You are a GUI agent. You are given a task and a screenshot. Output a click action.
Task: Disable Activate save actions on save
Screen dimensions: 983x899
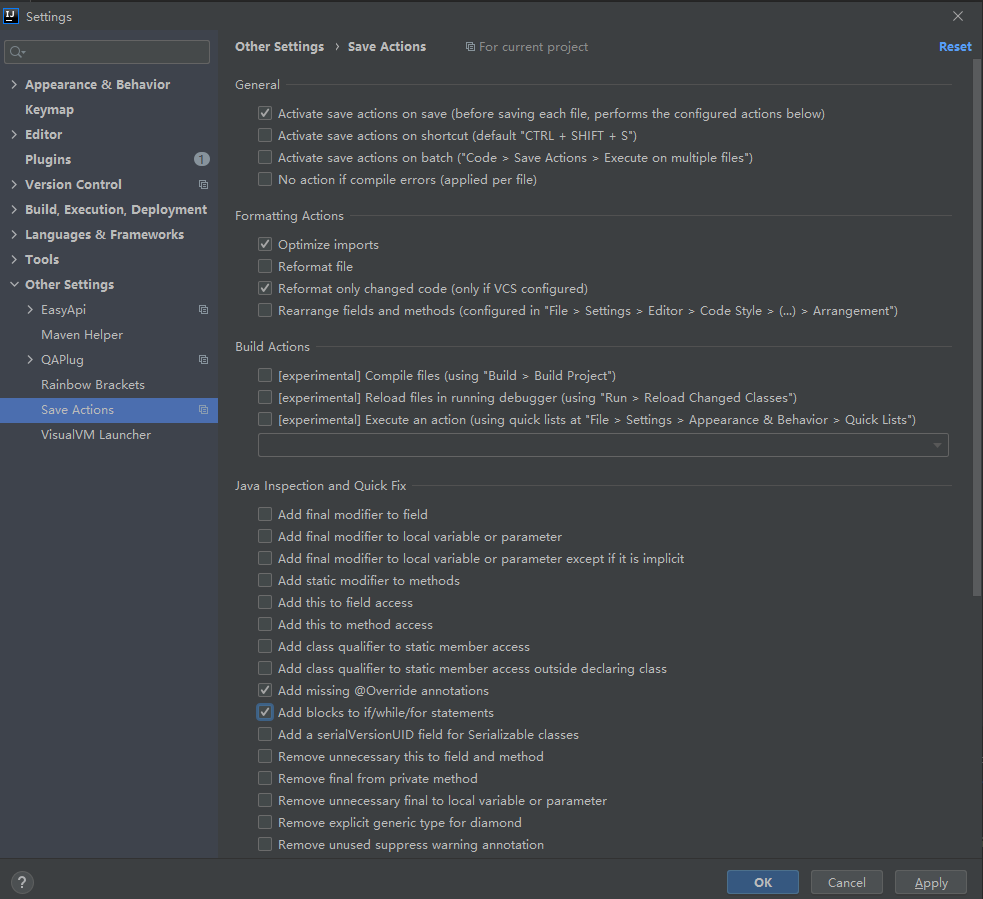(x=265, y=113)
